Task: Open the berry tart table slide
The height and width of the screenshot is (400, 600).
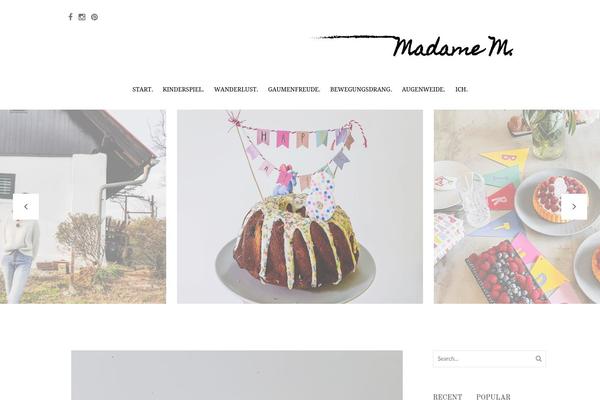Action: tap(517, 207)
